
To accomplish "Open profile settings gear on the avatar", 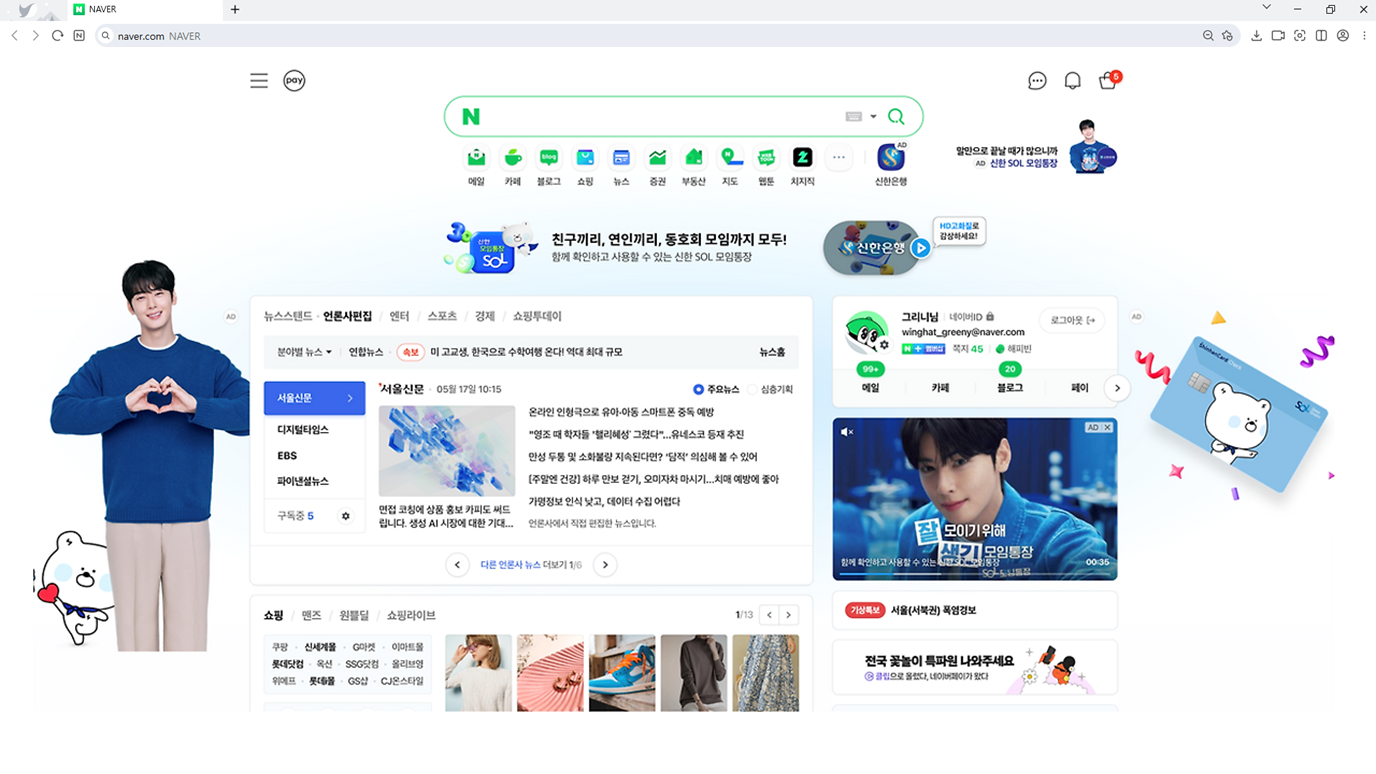I will [x=884, y=345].
